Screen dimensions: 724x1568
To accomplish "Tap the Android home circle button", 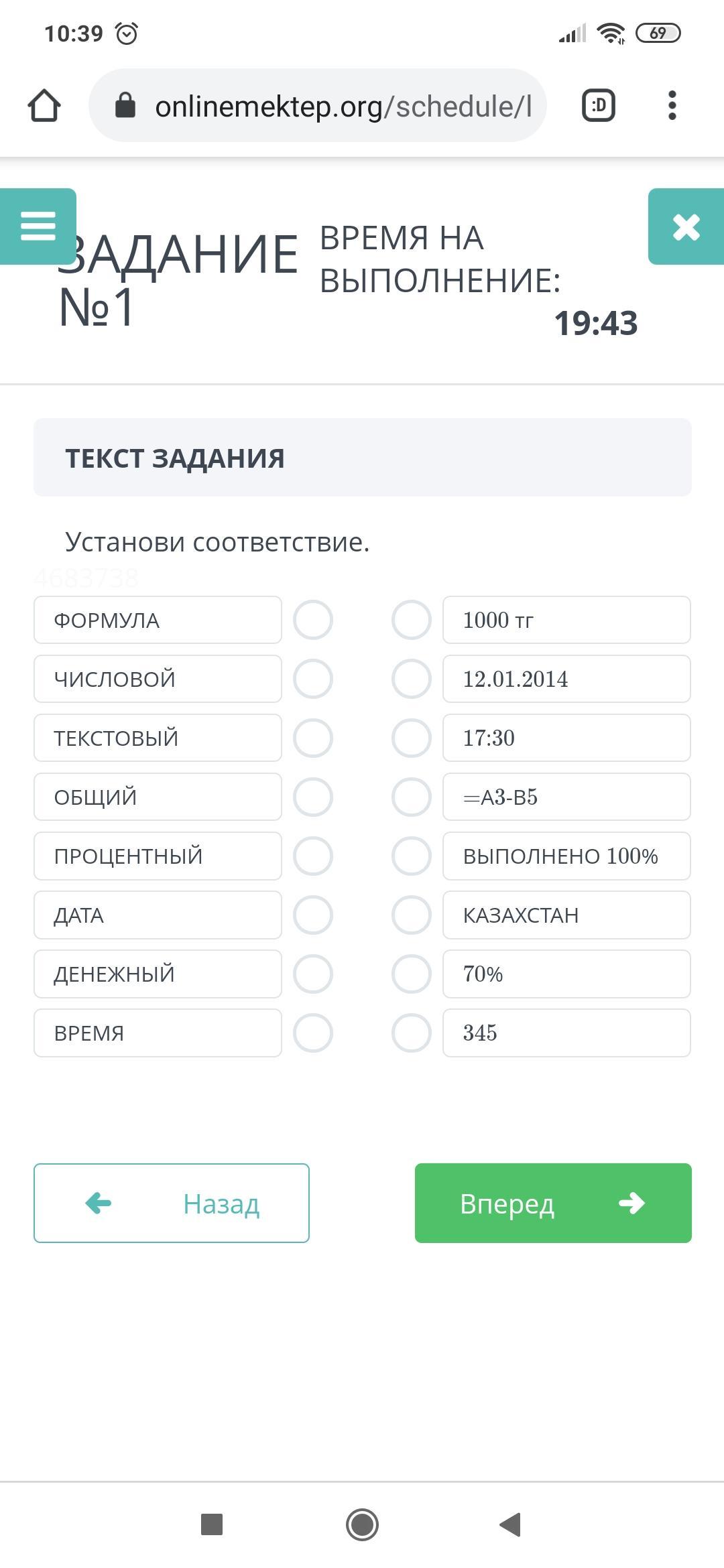I will coord(362,1524).
